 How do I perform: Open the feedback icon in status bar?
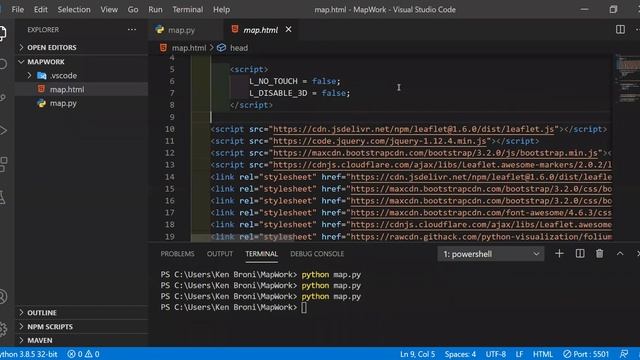623,354
